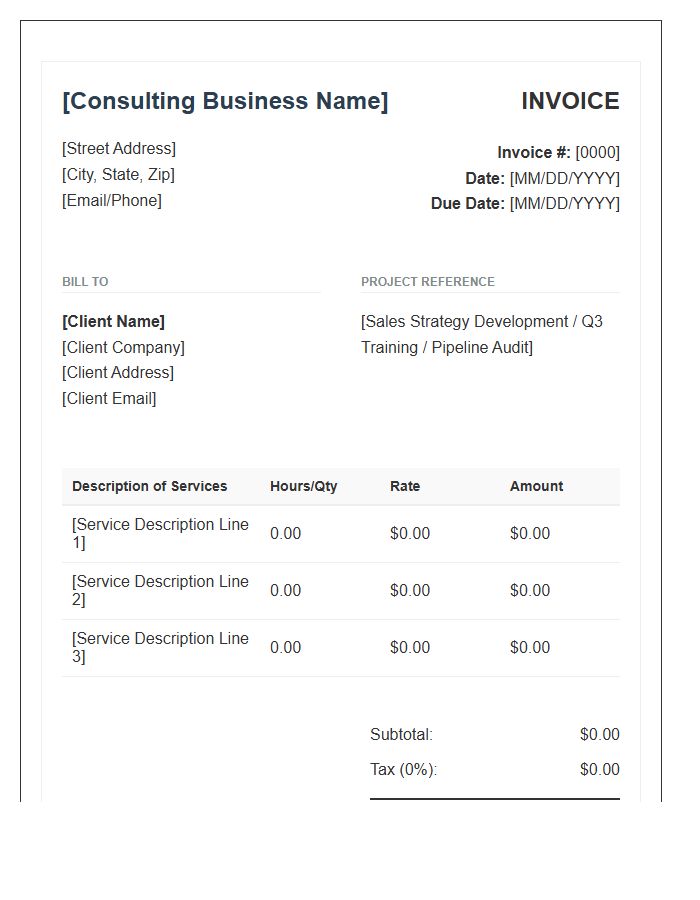Screen dimensions: 700x900
Task: Click the Subtotal $0.00 value
Action: coord(600,735)
